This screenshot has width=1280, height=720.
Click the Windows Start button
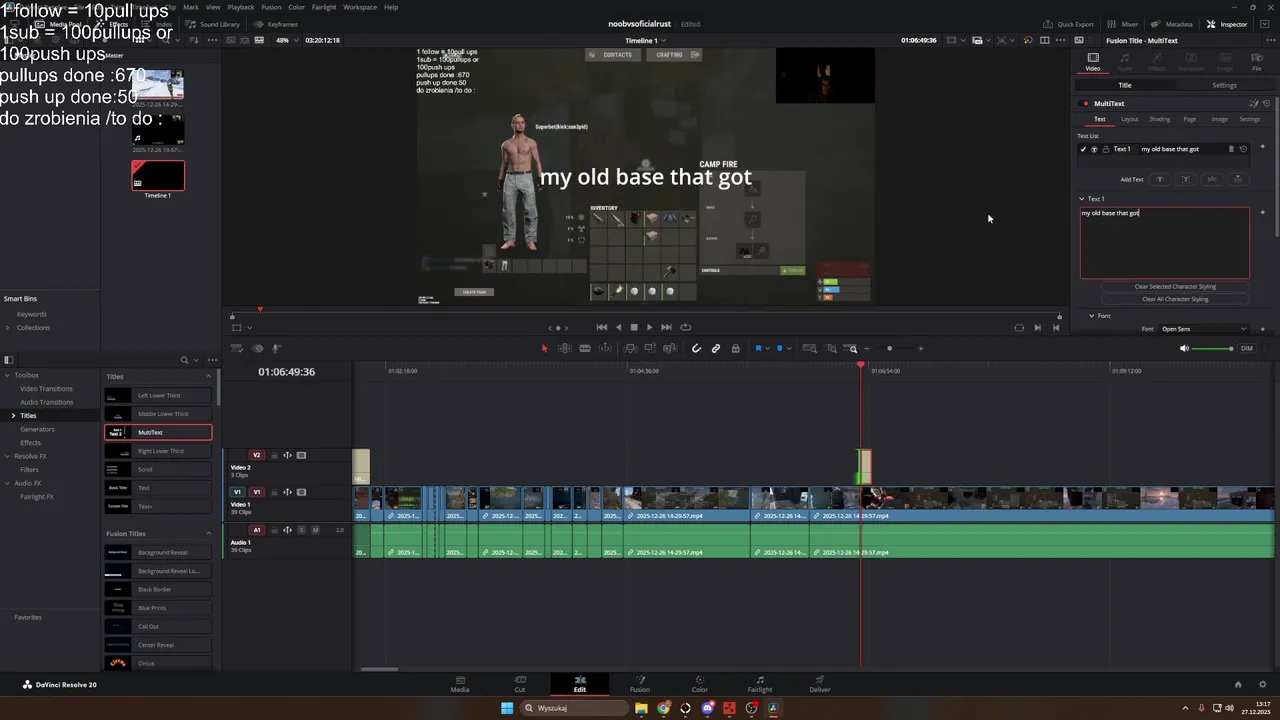pyautogui.click(x=507, y=708)
